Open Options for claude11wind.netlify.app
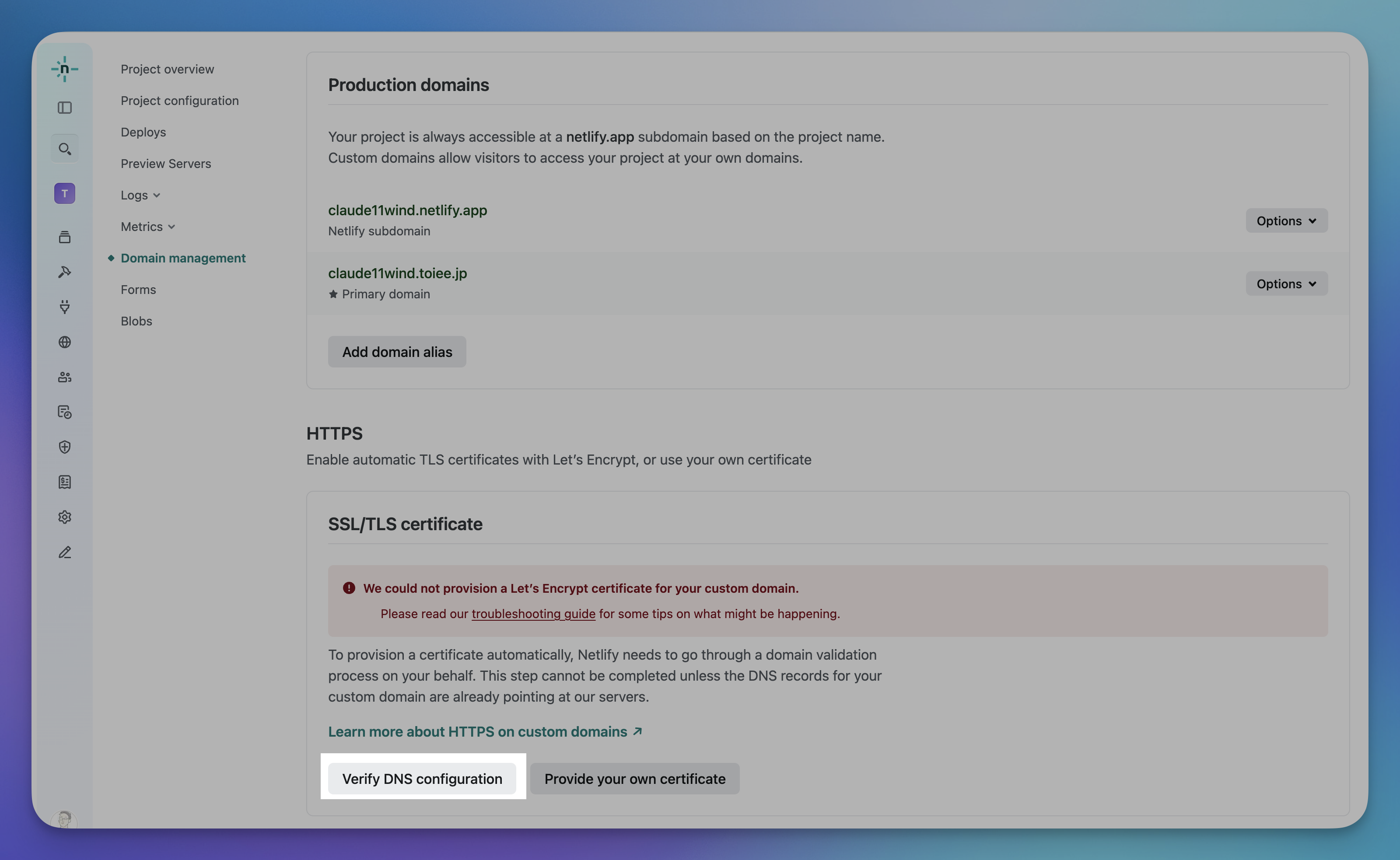 click(x=1286, y=221)
